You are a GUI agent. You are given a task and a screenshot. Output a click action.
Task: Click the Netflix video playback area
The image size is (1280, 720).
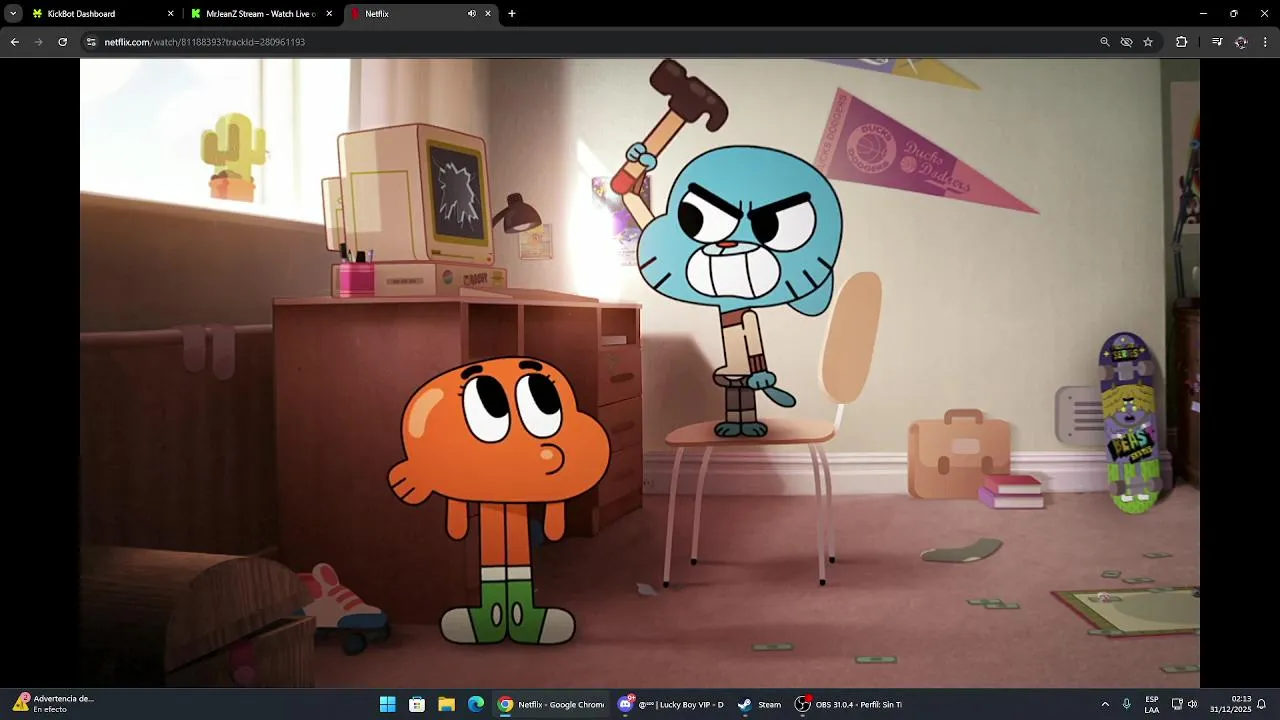[x=640, y=372]
